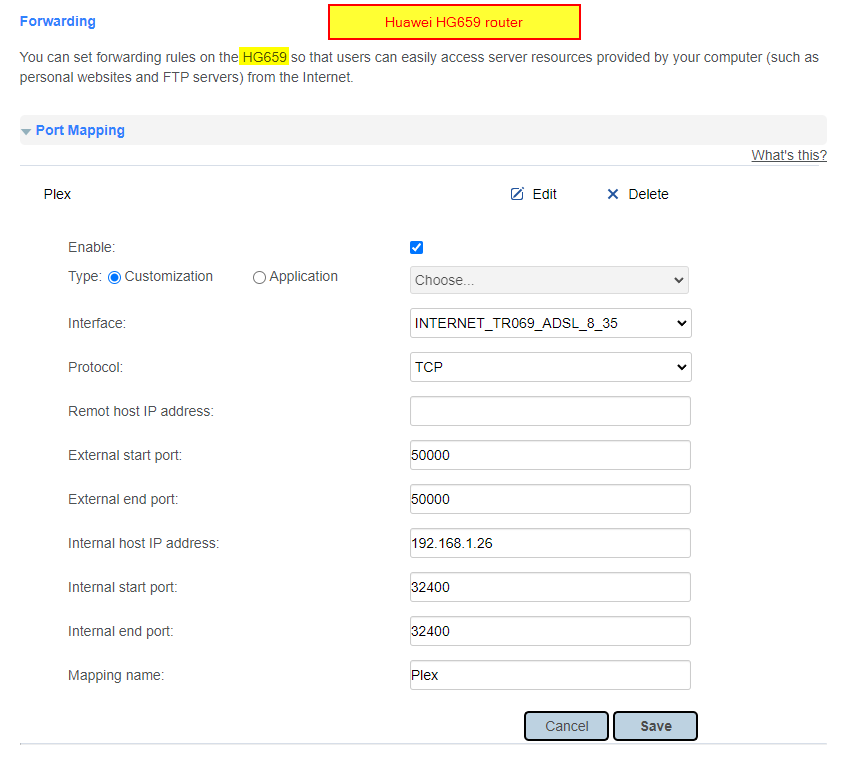Click the Internal start port field
This screenshot has width=844, height=761.
(550, 587)
